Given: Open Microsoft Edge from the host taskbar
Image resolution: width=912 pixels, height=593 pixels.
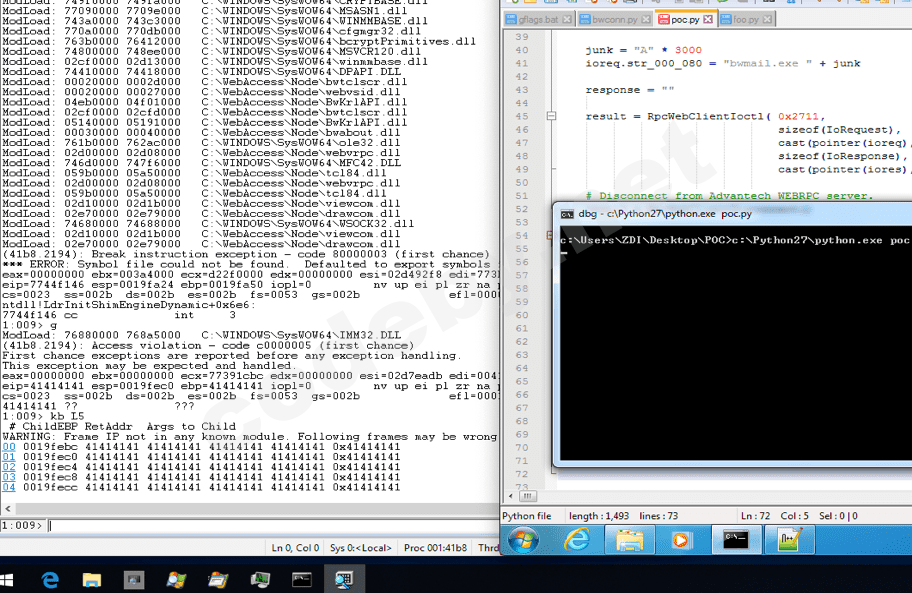Looking at the screenshot, I should tap(49, 578).
